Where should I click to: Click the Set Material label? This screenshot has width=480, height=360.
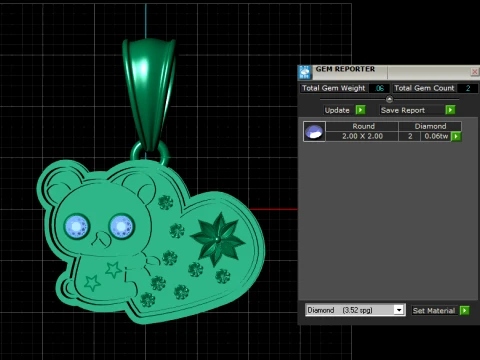(434, 311)
